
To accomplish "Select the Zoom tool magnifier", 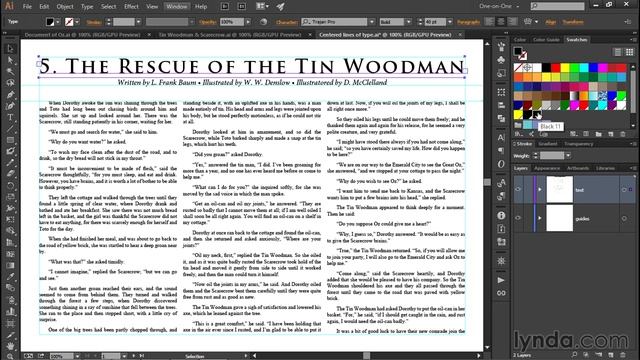I will click(10, 356).
